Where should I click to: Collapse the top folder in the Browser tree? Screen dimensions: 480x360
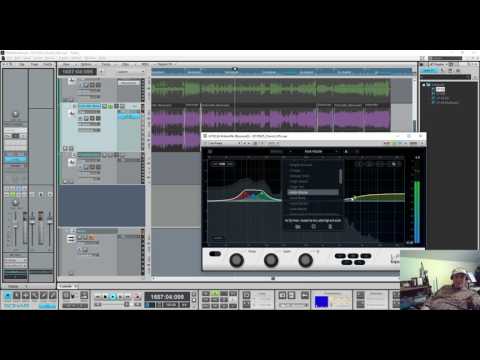tap(424, 85)
